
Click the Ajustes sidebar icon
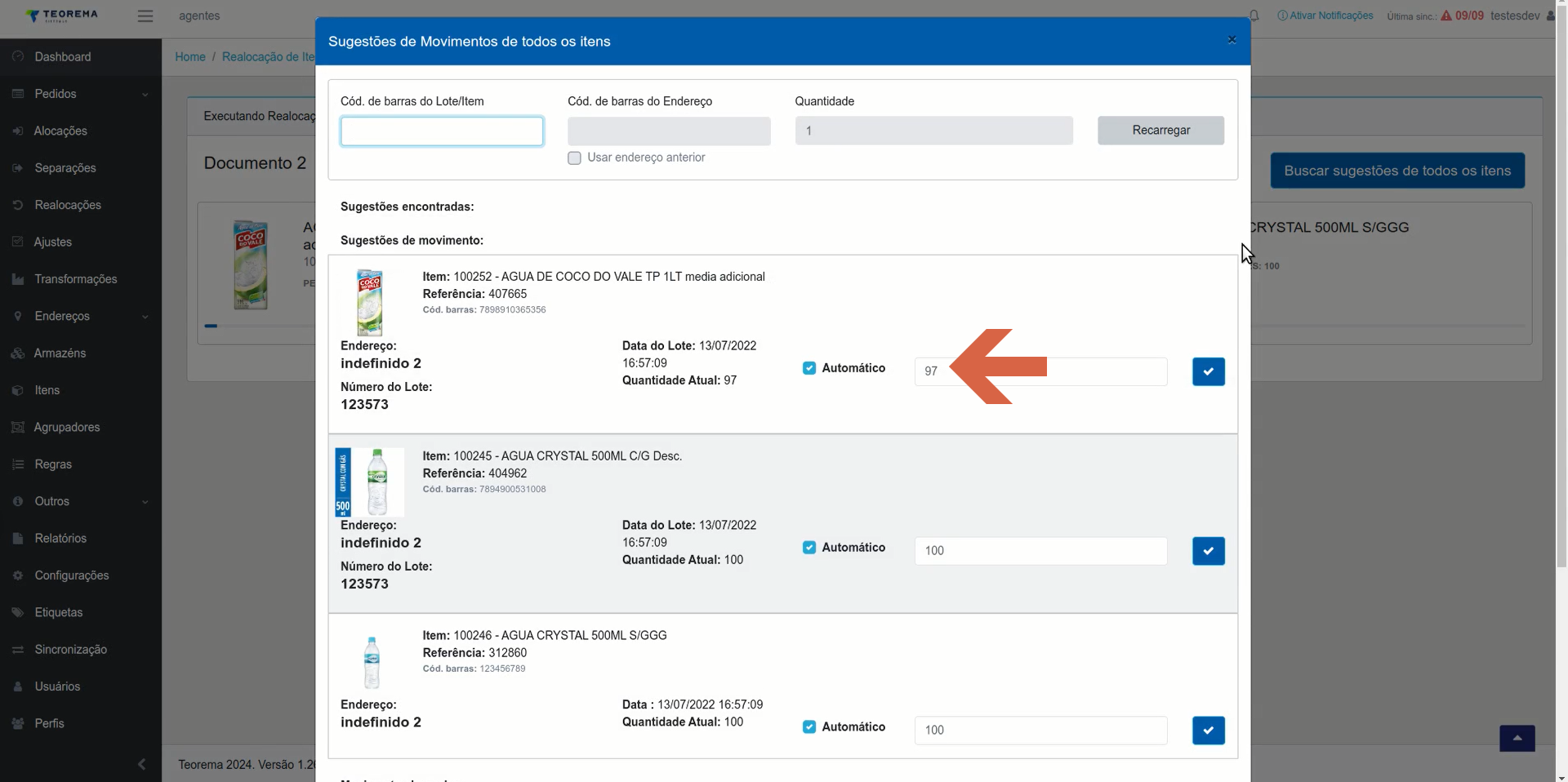[x=18, y=242]
